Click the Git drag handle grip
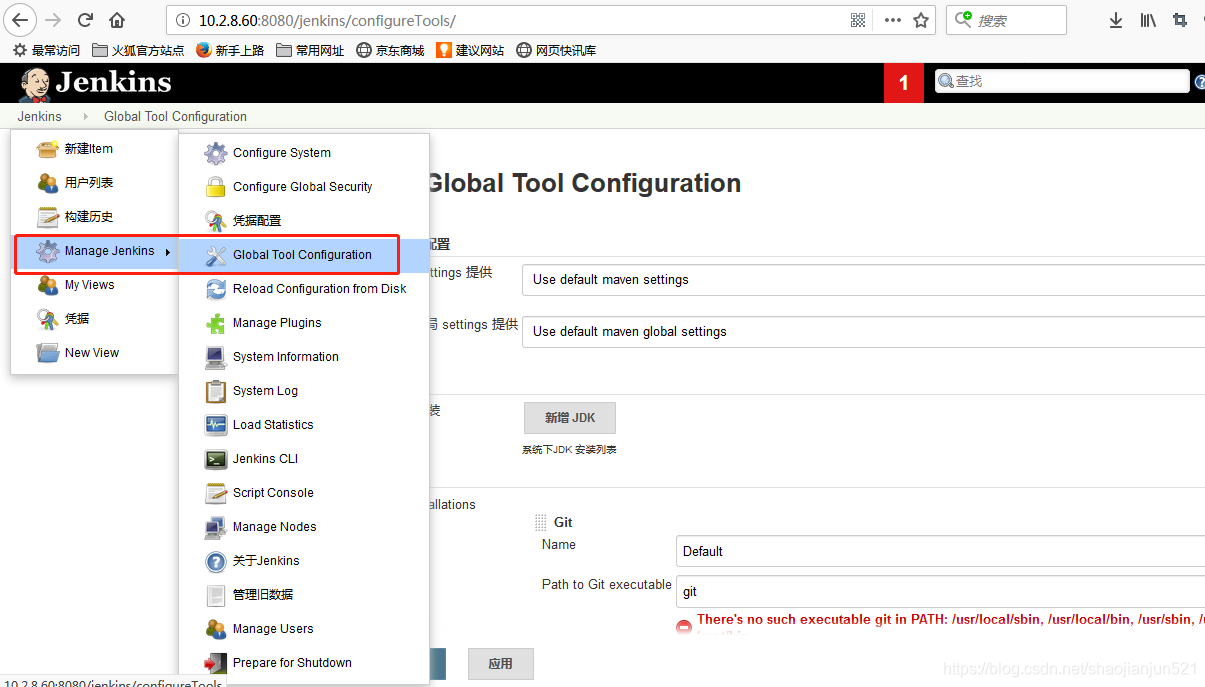1205x687 pixels. click(541, 523)
